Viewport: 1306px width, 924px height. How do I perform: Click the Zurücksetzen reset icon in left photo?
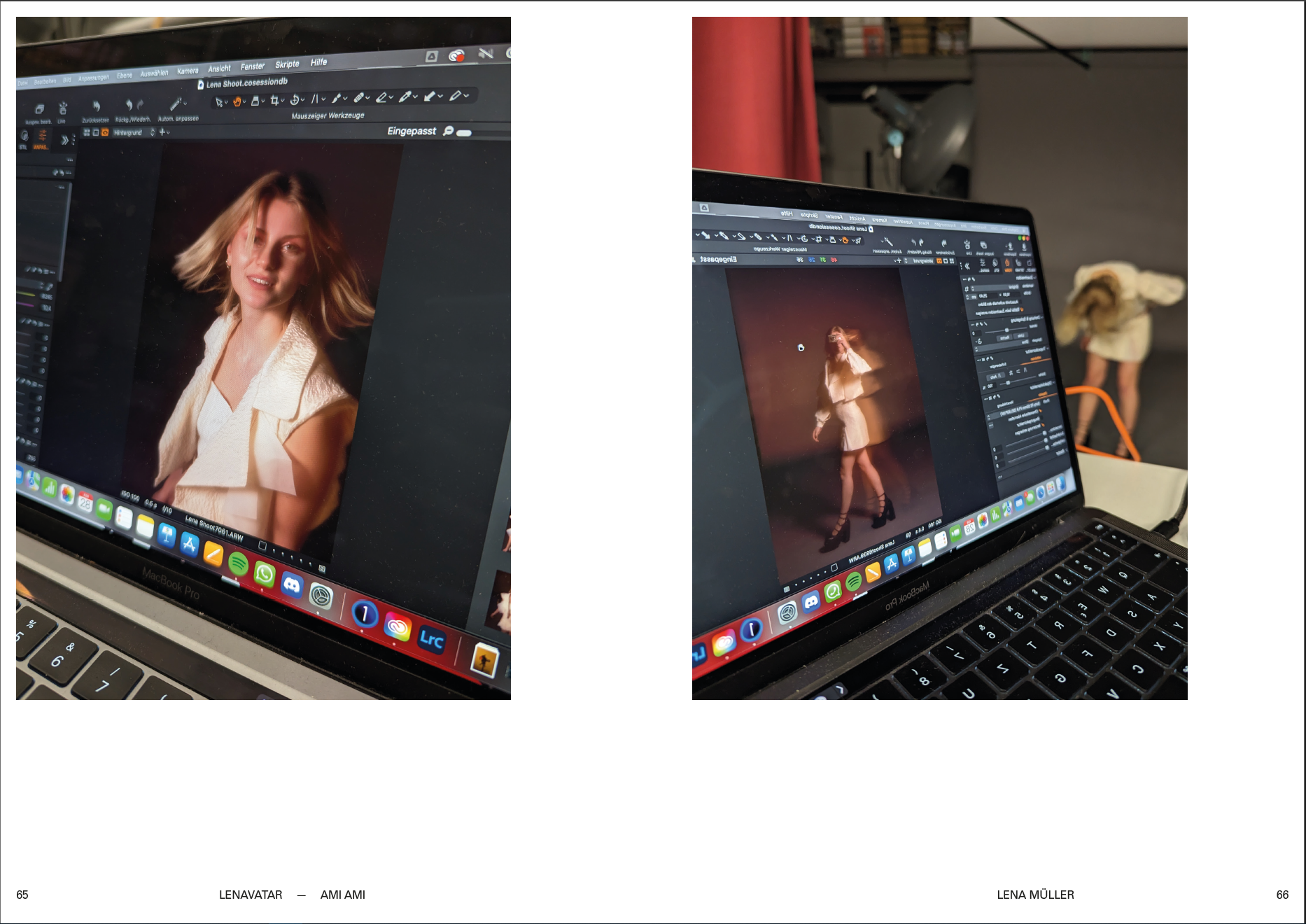97,106
